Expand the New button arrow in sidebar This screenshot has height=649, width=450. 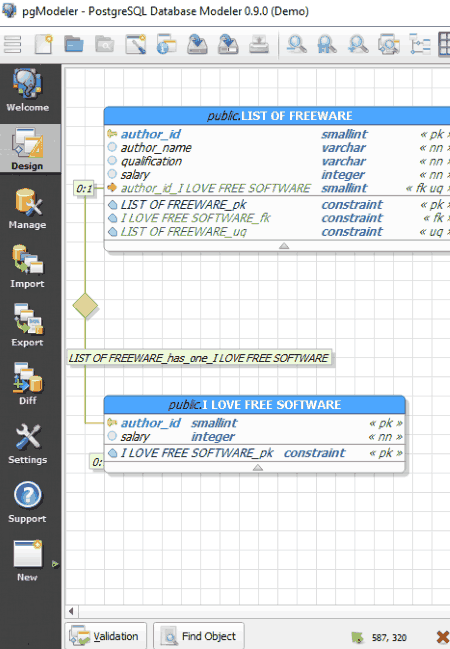click(55, 564)
